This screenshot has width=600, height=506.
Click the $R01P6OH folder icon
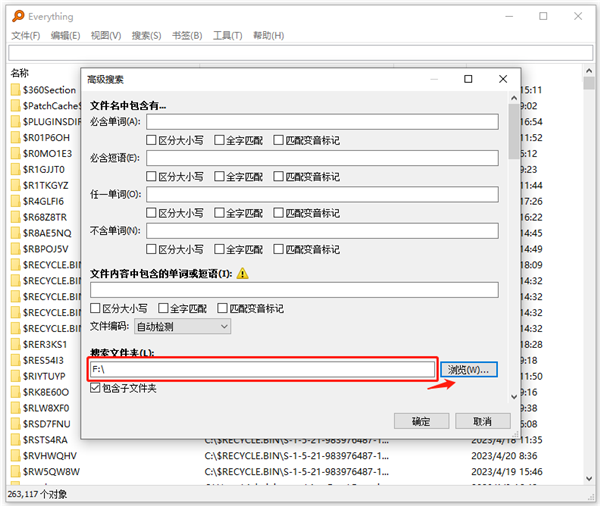[x=15, y=137]
